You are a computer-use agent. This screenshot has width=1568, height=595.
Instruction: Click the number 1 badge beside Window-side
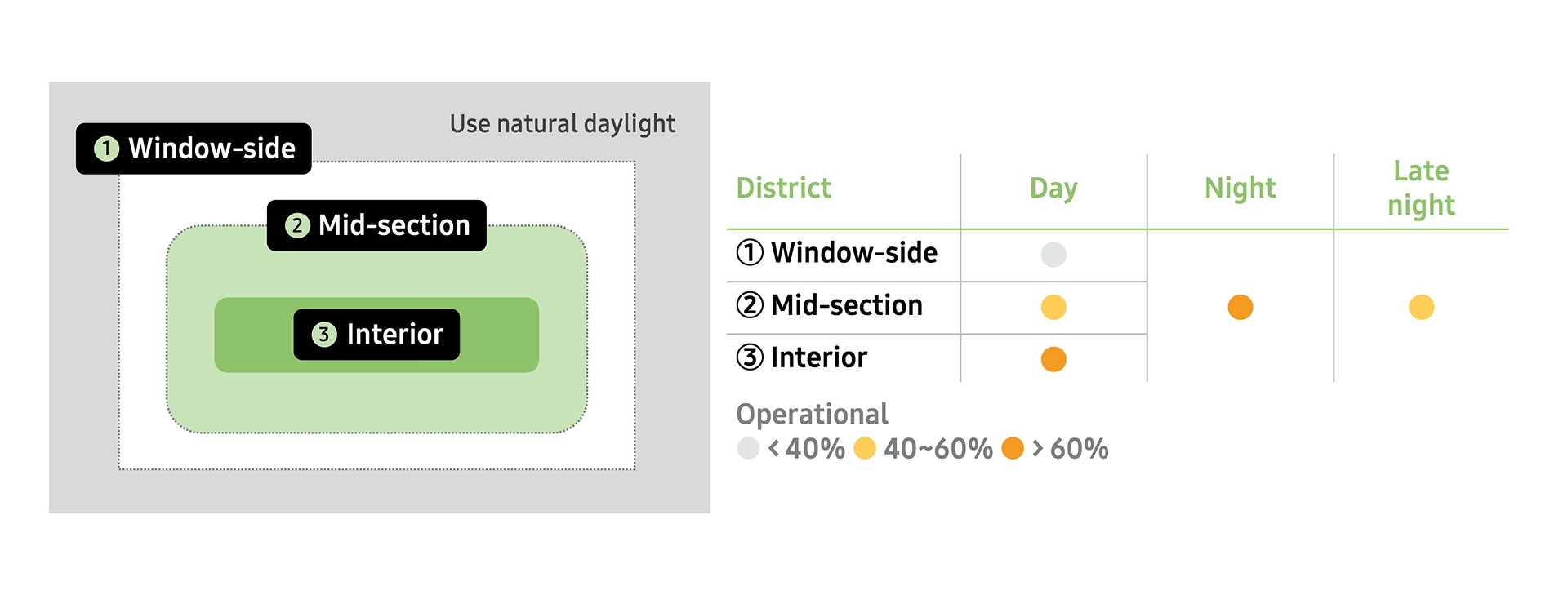106,149
